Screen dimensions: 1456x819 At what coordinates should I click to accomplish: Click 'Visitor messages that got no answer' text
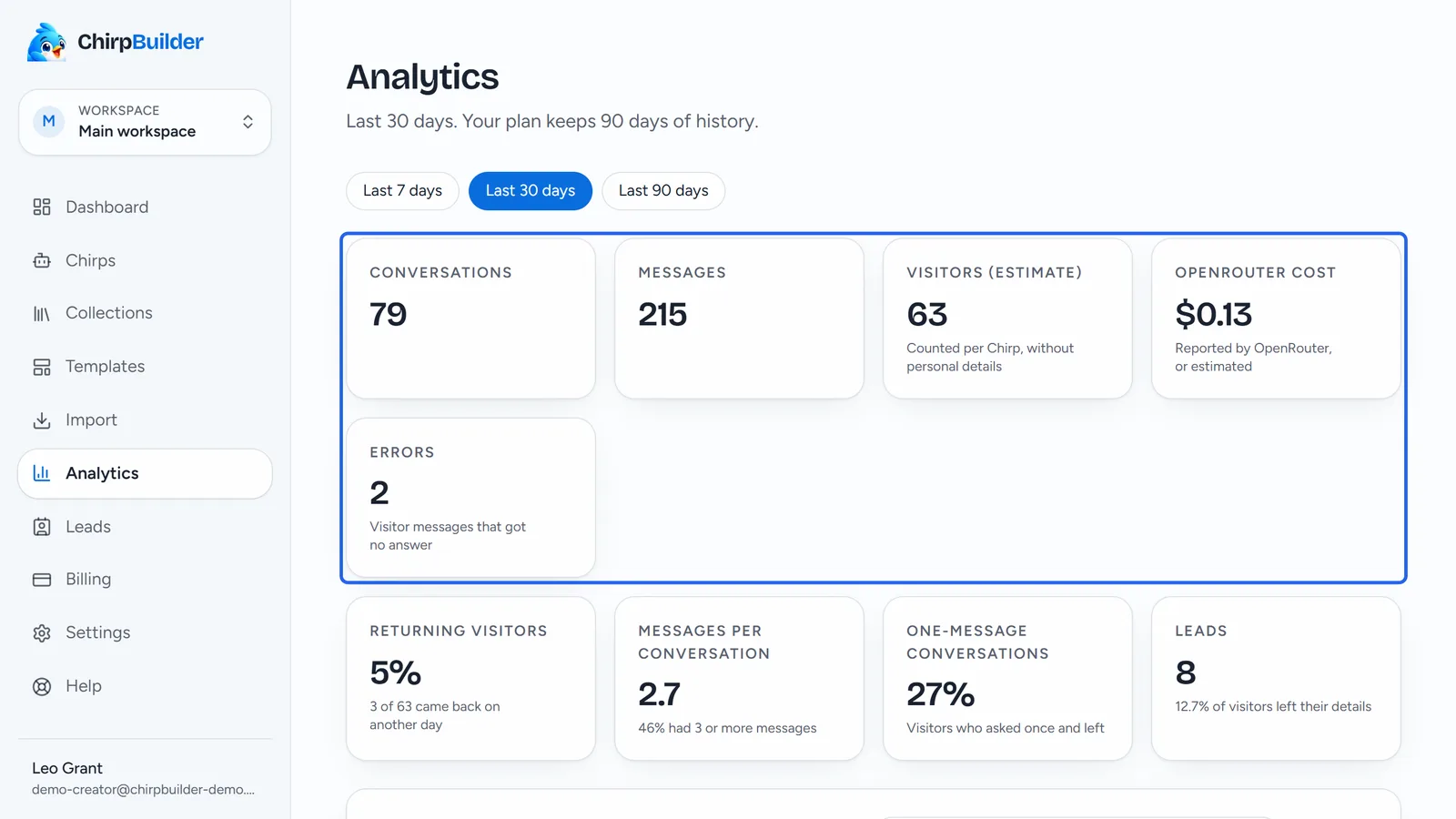(448, 536)
